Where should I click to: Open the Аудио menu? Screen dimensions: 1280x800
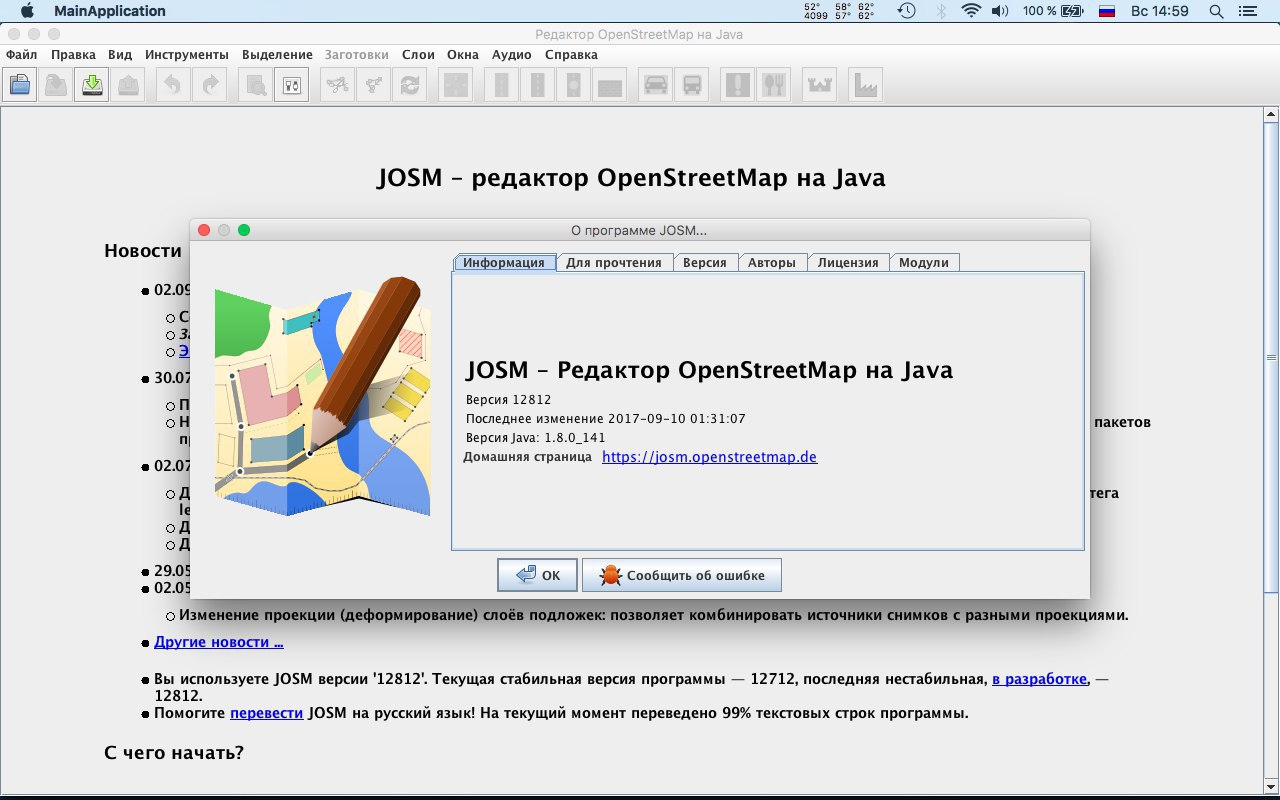512,54
